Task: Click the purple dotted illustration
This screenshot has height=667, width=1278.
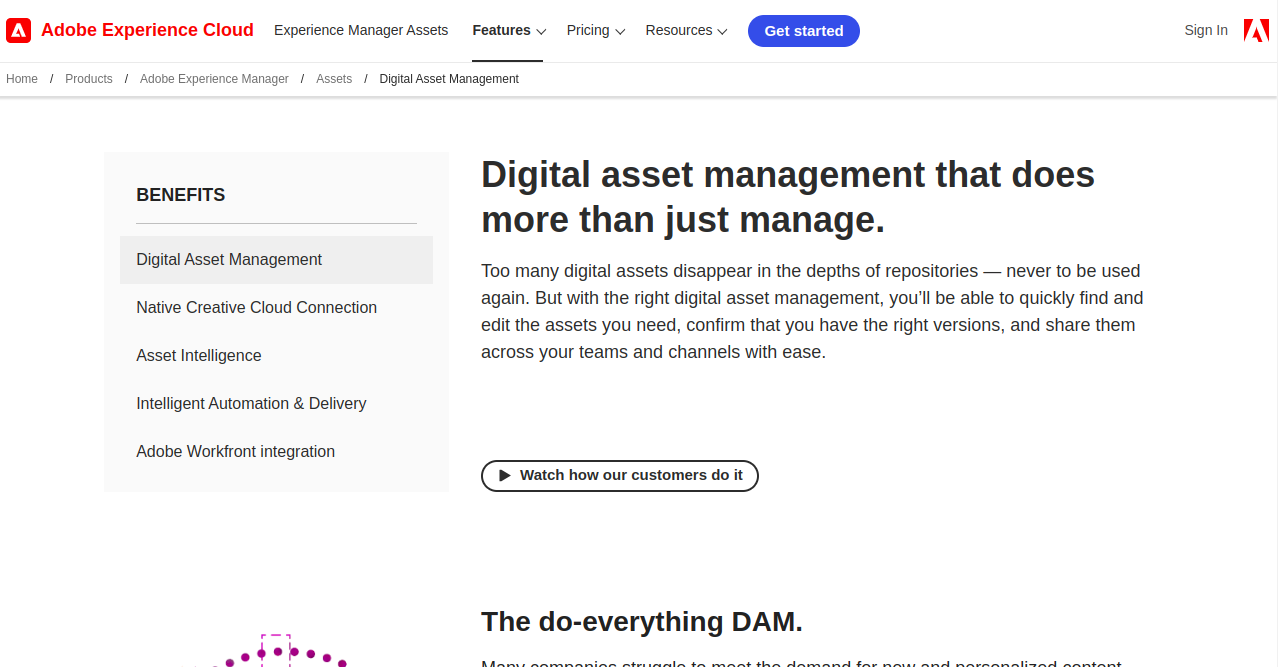Action: pos(275,650)
